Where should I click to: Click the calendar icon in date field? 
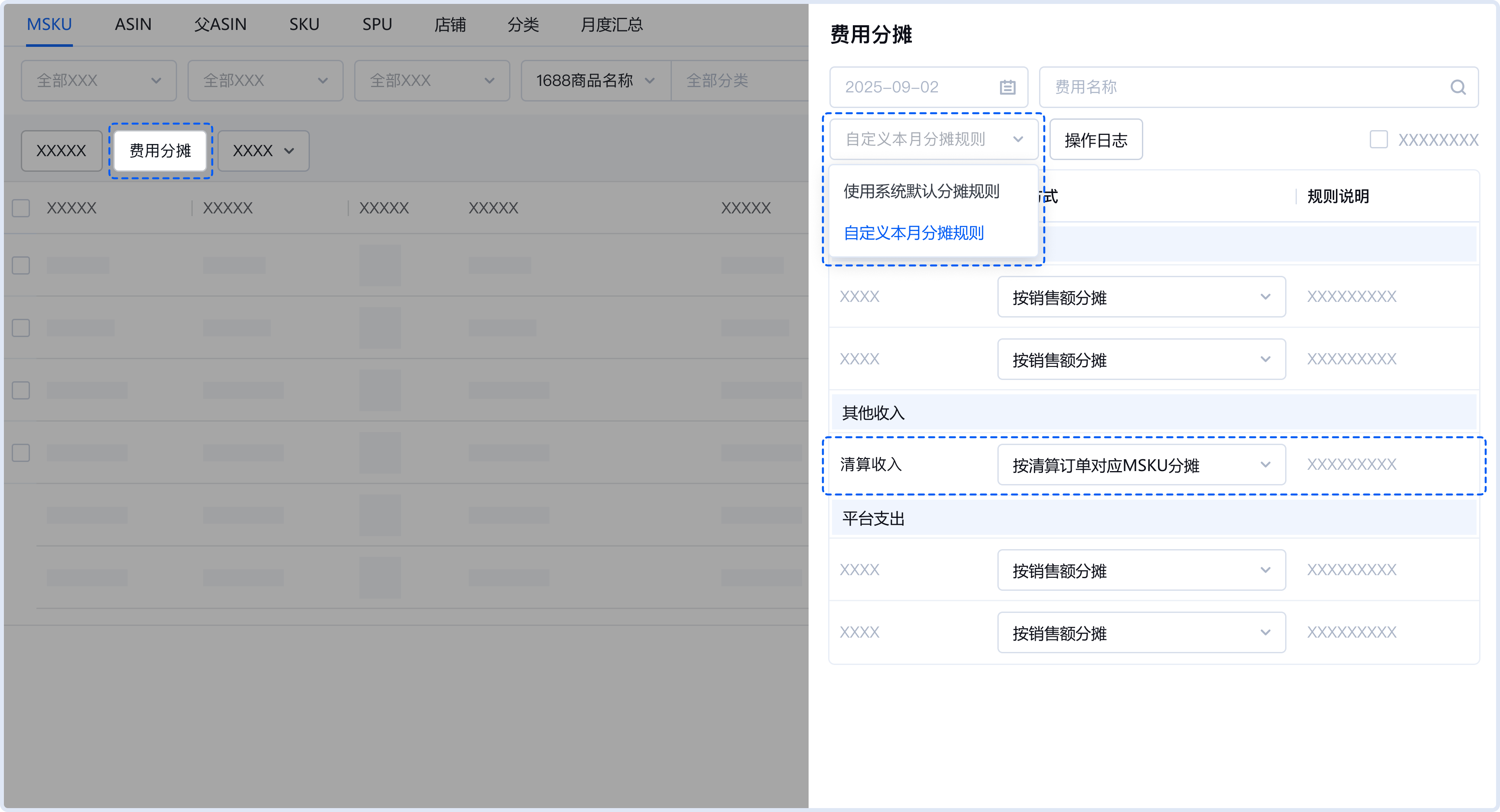tap(1007, 87)
